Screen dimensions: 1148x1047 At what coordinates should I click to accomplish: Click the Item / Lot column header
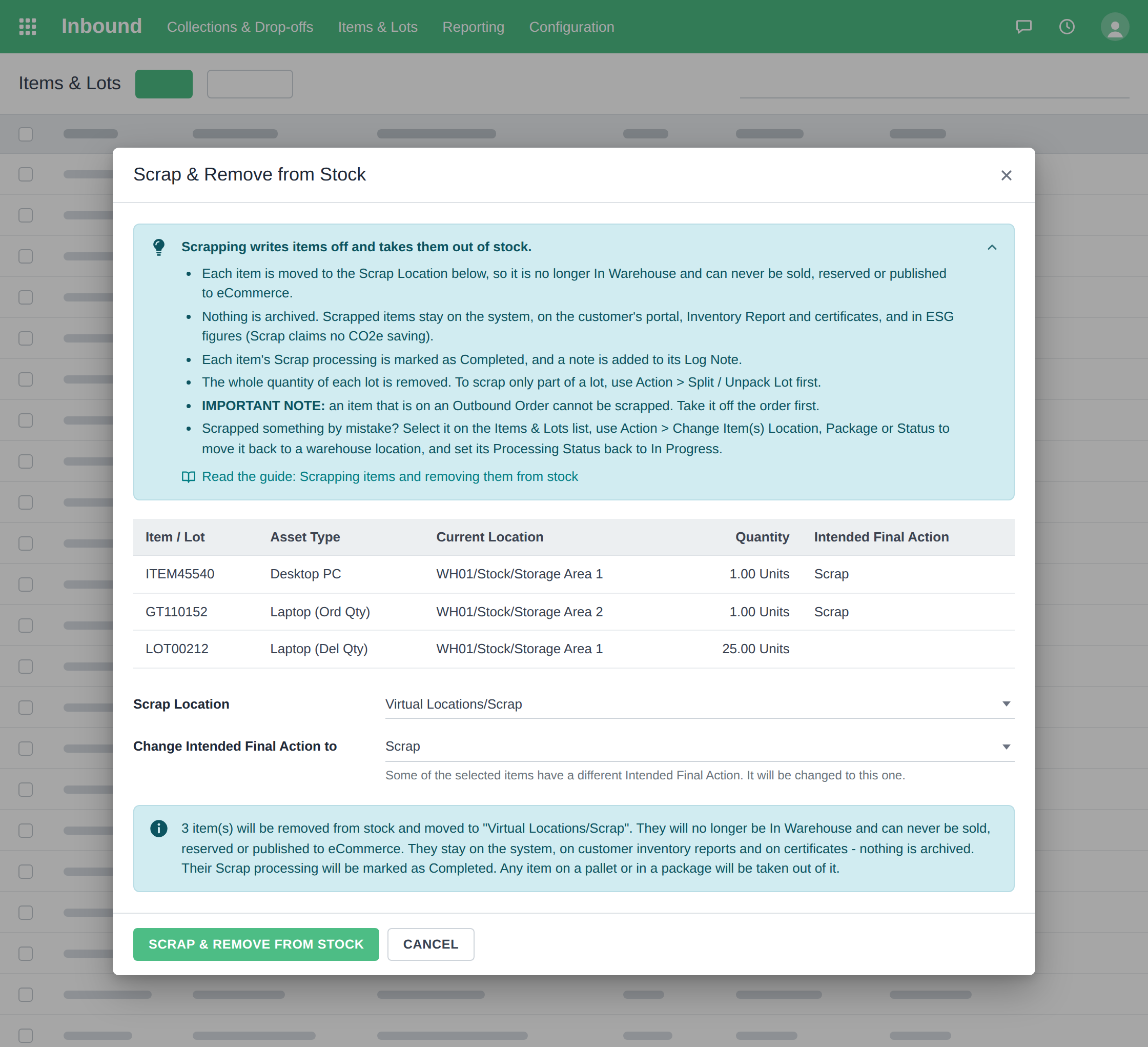click(175, 537)
